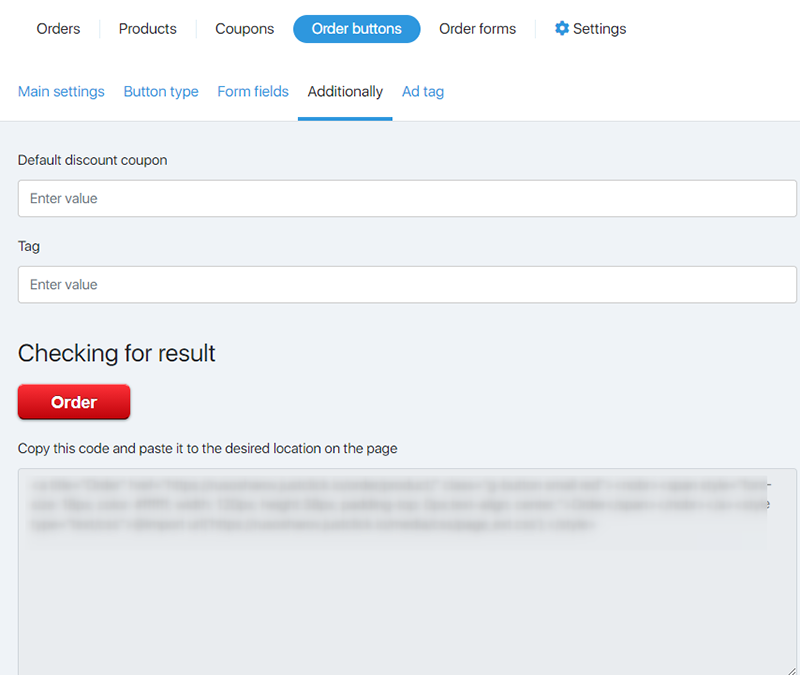This screenshot has width=800, height=675.
Task: Click inside the embed code textarea
Action: [407, 571]
